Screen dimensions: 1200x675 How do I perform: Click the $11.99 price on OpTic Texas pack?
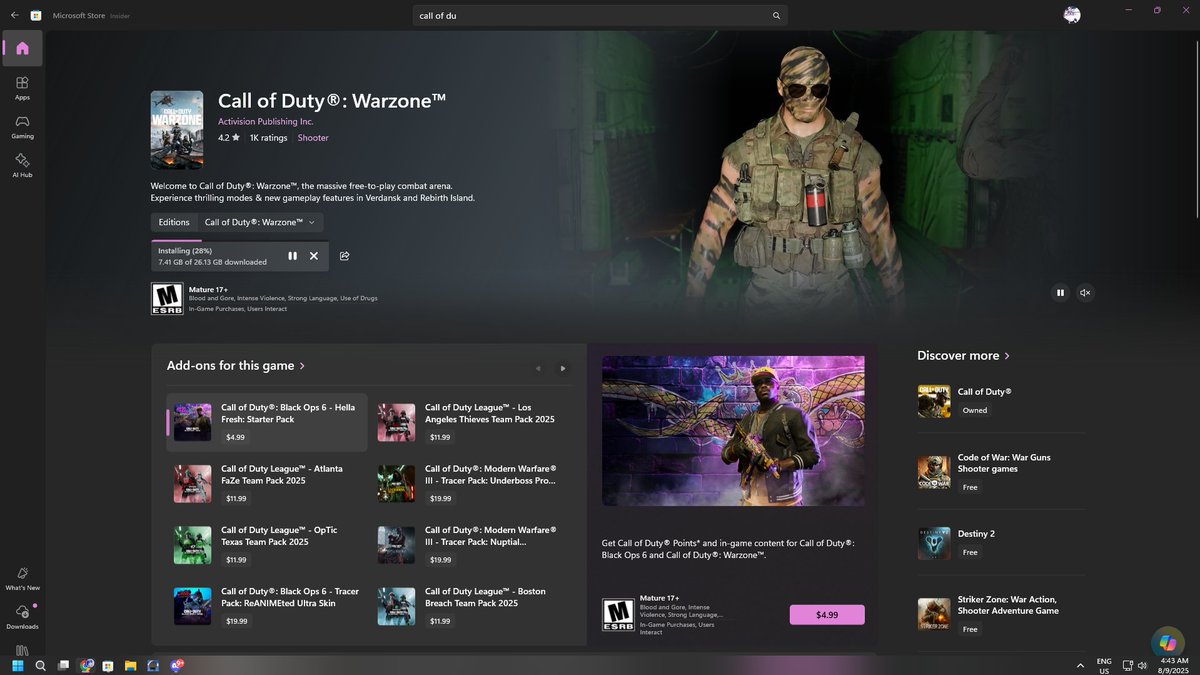click(x=236, y=560)
